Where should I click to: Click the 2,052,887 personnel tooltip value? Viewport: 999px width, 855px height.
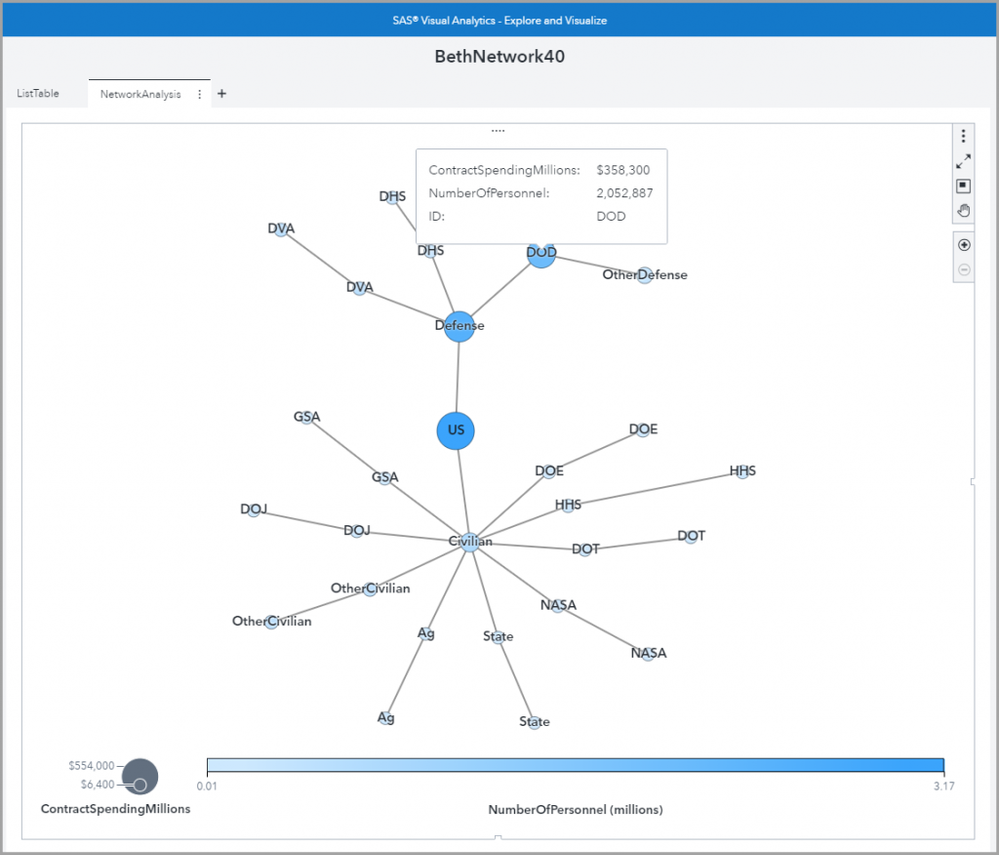coord(624,193)
